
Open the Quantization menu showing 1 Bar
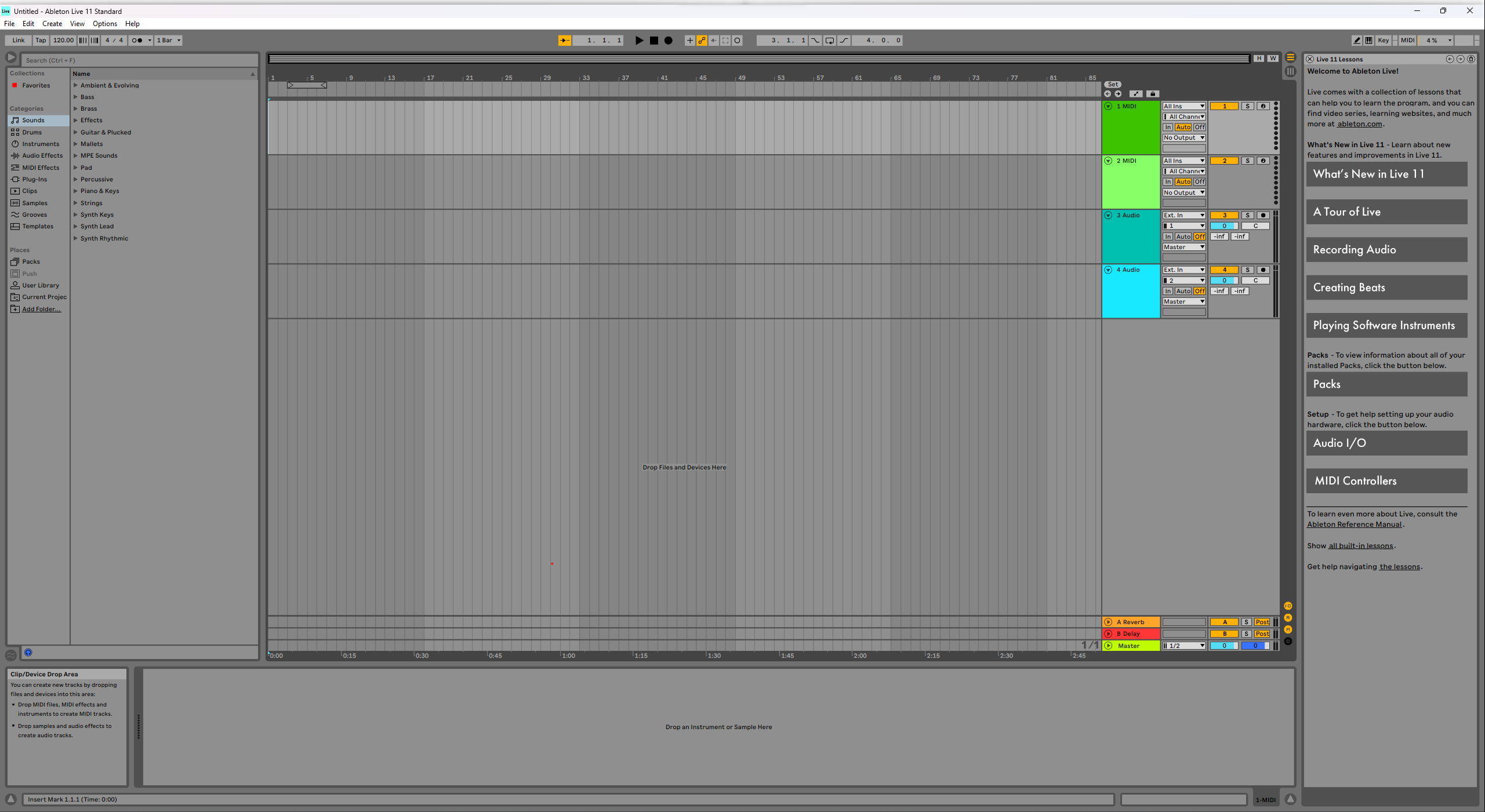pos(168,41)
